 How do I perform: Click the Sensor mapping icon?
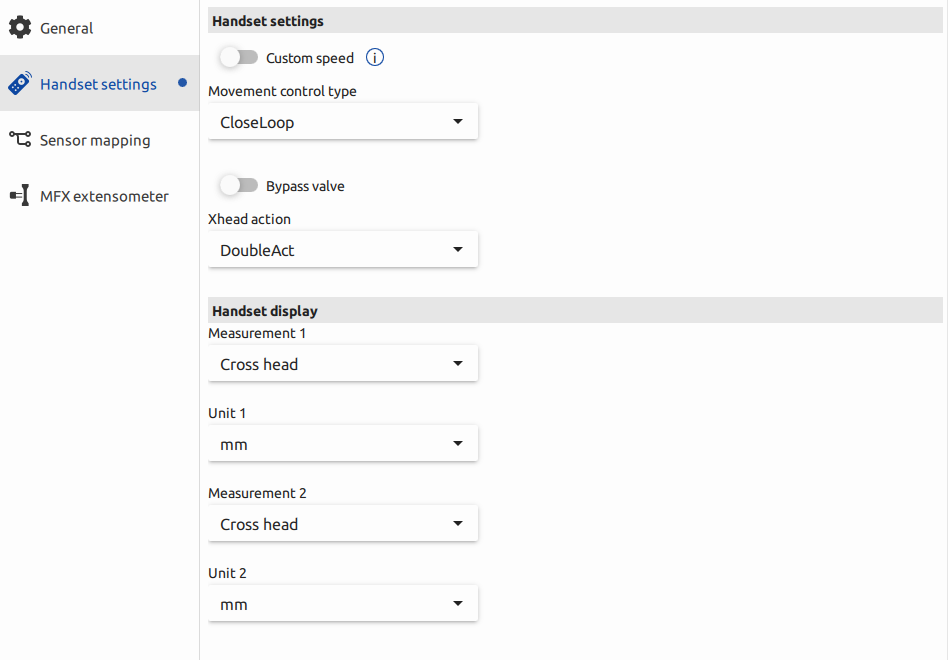[20, 140]
